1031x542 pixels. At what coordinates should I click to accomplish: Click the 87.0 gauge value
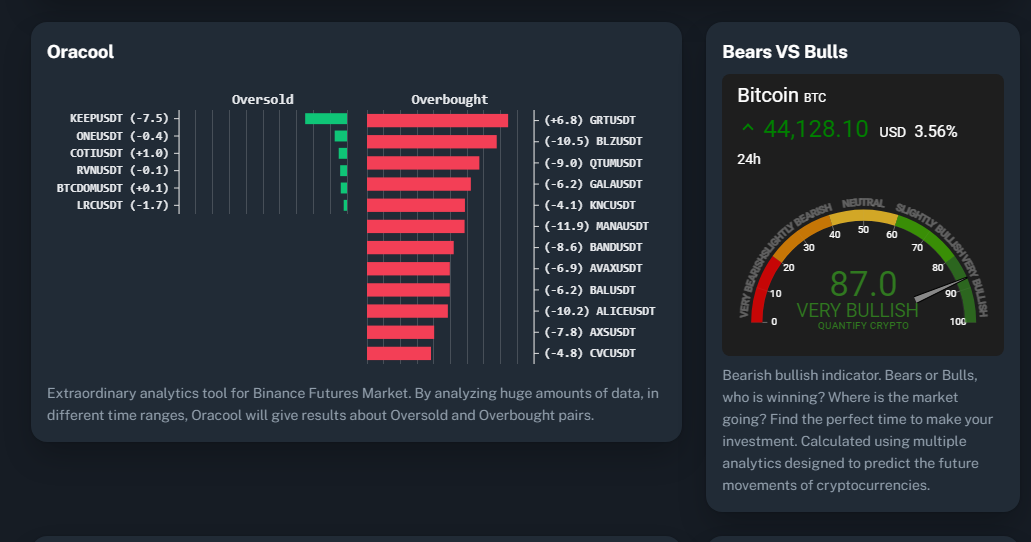coord(863,285)
